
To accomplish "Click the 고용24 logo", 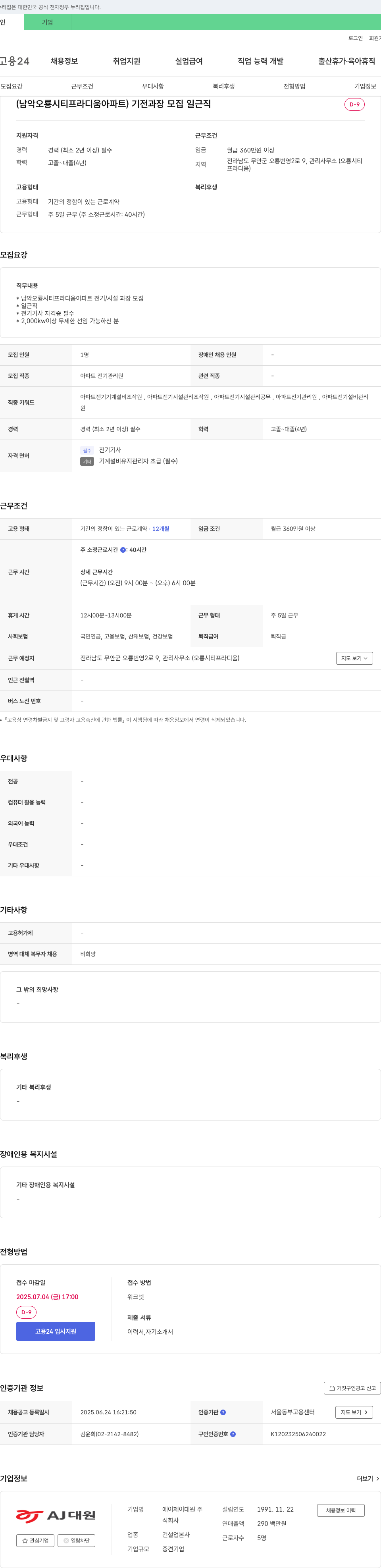I will coord(15,61).
